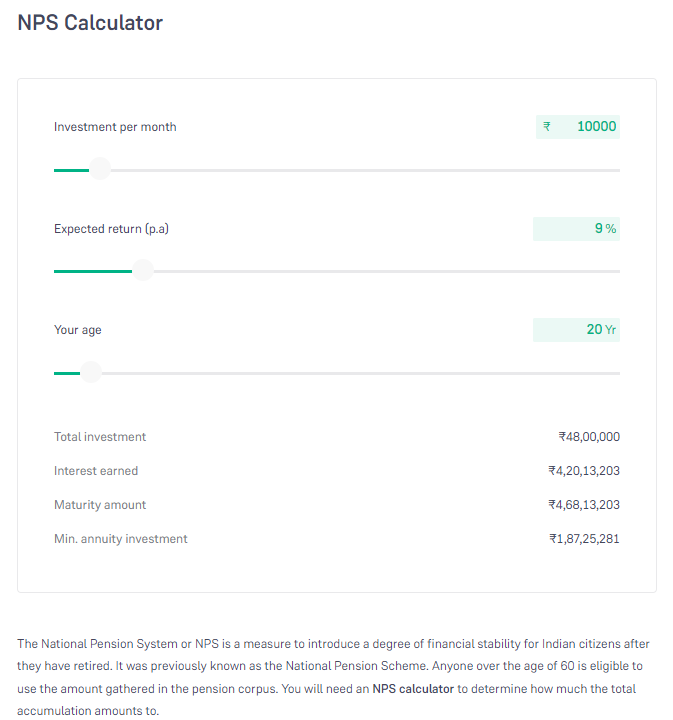Click the rupee symbol in investment field
The height and width of the screenshot is (720, 673).
click(547, 127)
